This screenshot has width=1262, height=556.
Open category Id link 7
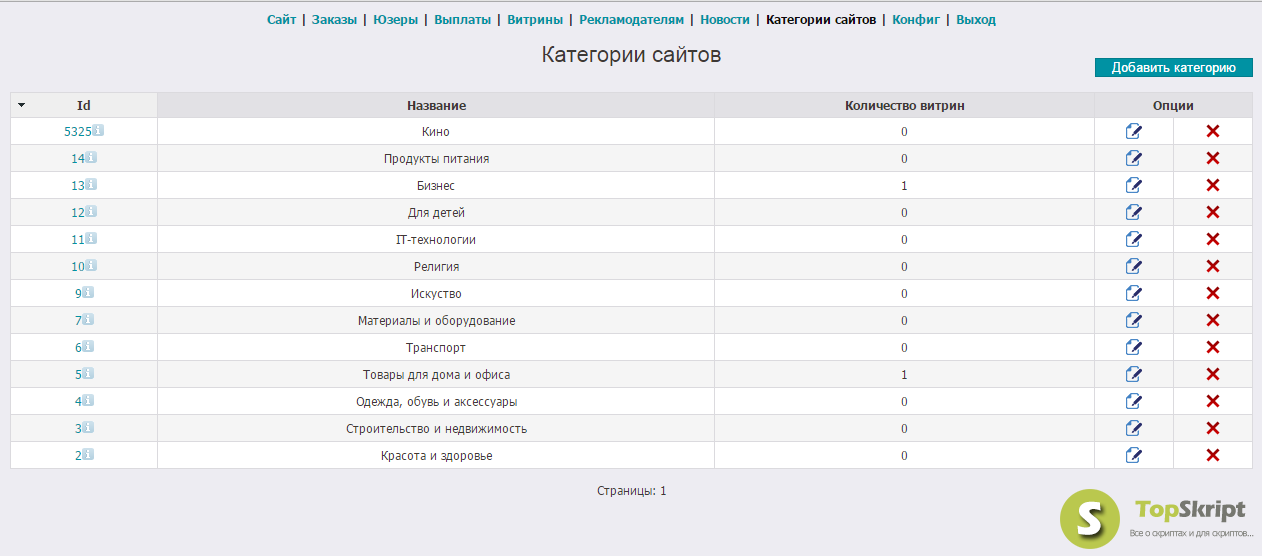[78, 321]
